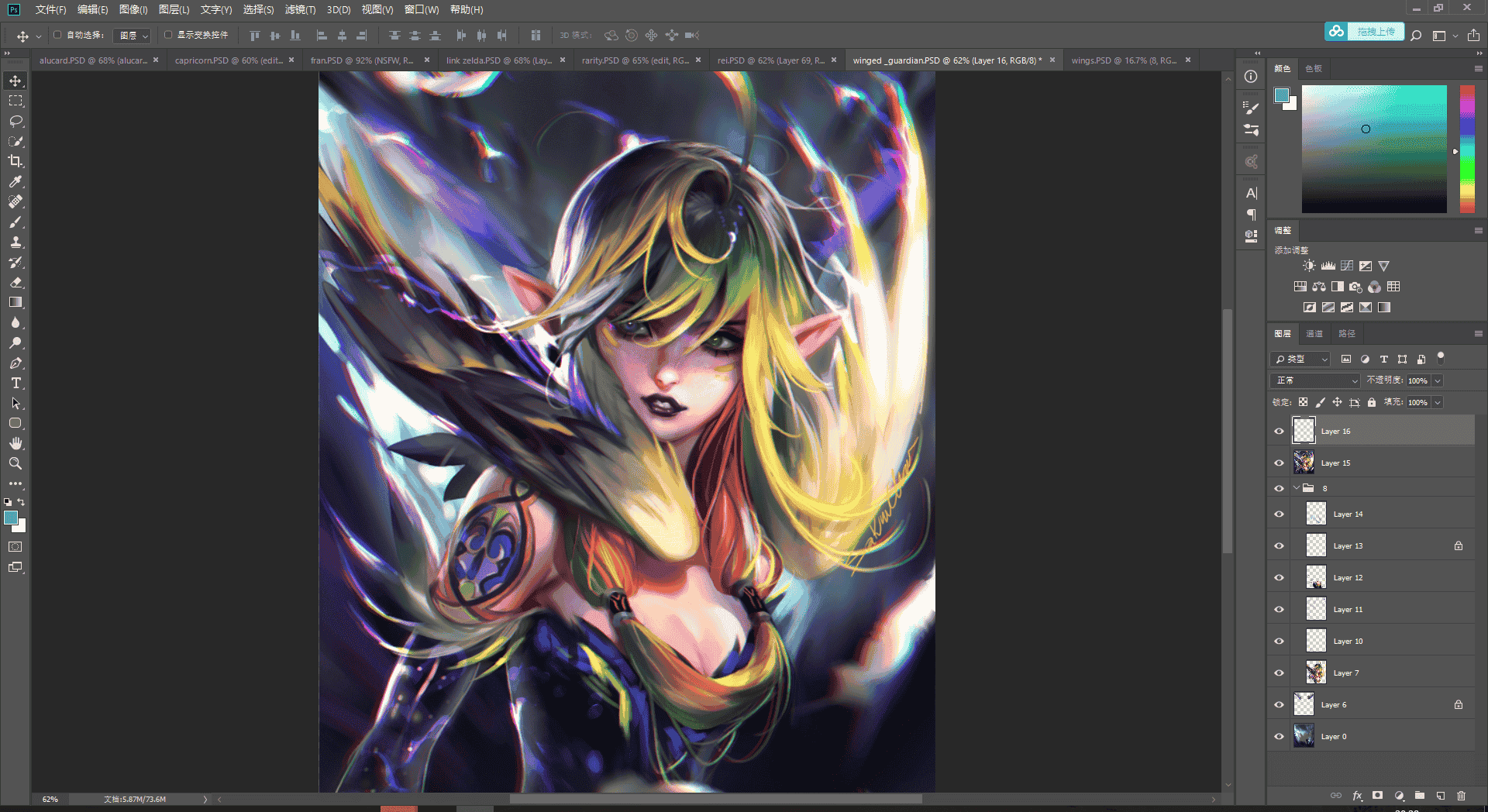Screen dimensions: 1488x812
Task: Enable the 显示变换控件 checkbox
Action: pyautogui.click(x=168, y=35)
